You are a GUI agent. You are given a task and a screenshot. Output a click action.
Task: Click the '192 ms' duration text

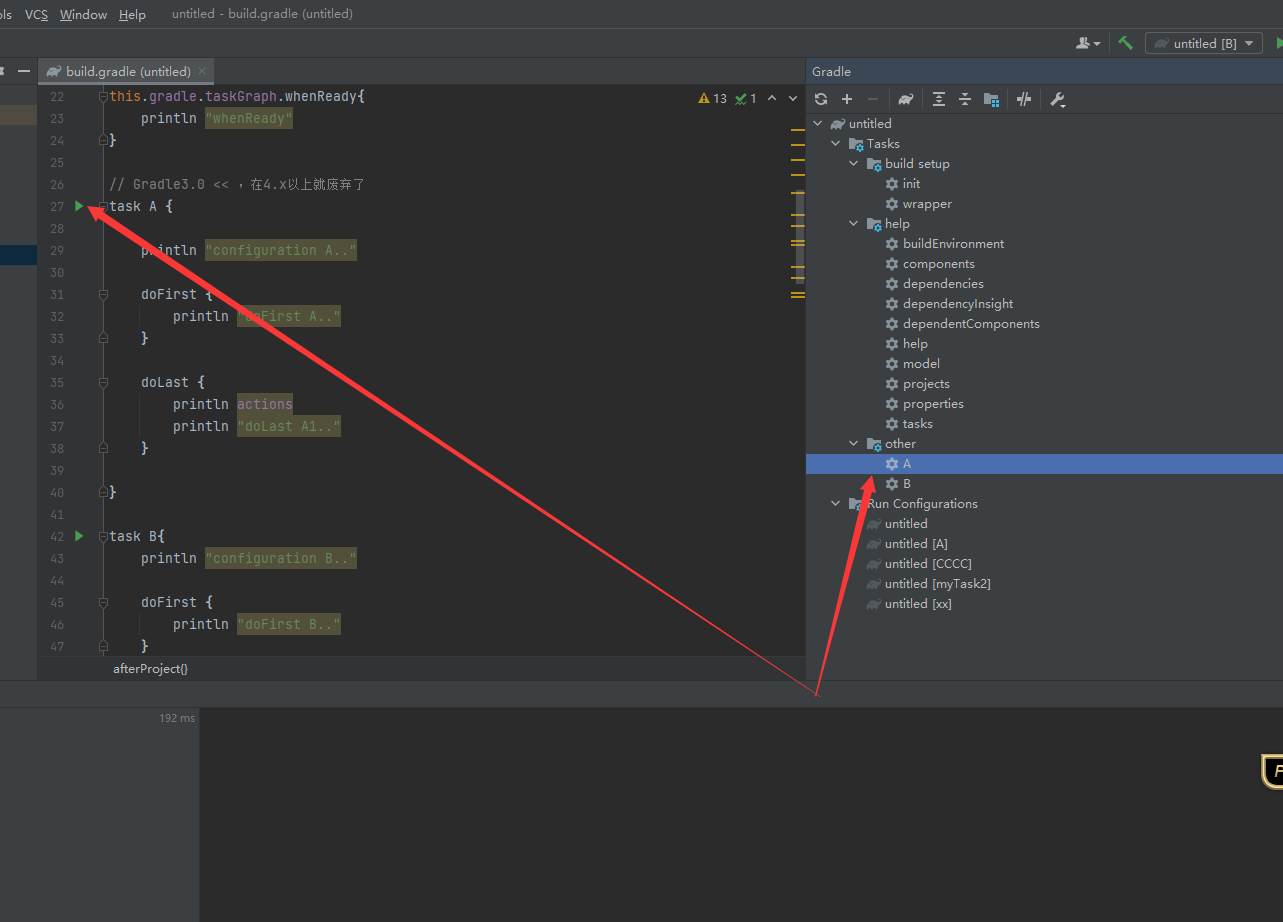(x=177, y=718)
